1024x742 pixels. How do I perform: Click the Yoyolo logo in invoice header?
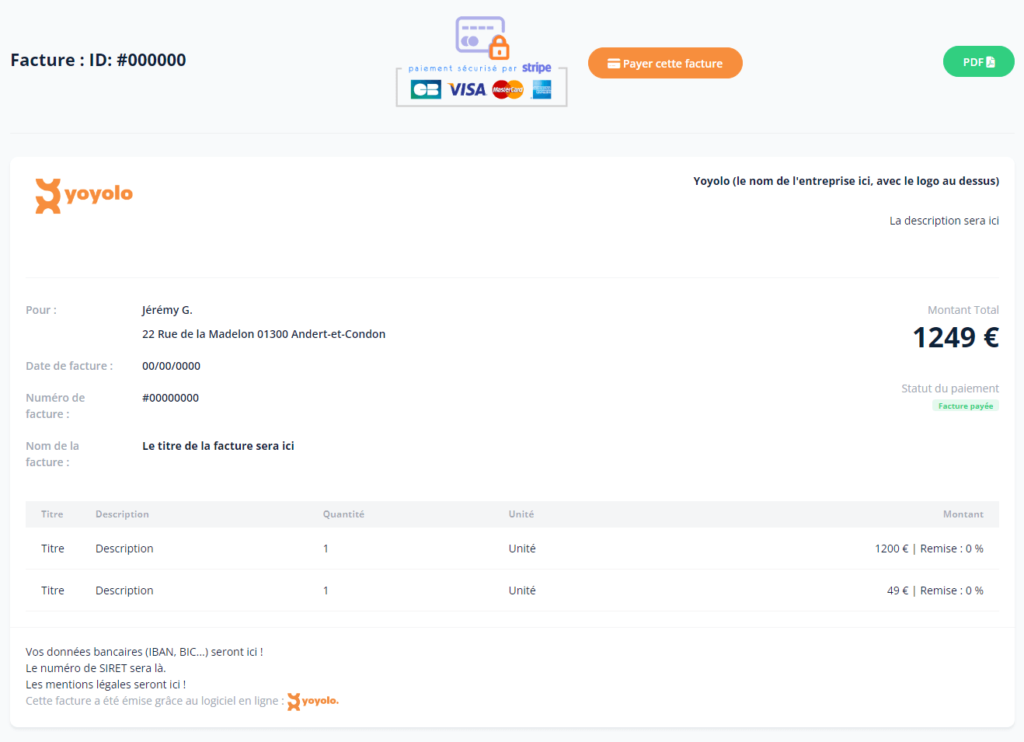coord(84,195)
